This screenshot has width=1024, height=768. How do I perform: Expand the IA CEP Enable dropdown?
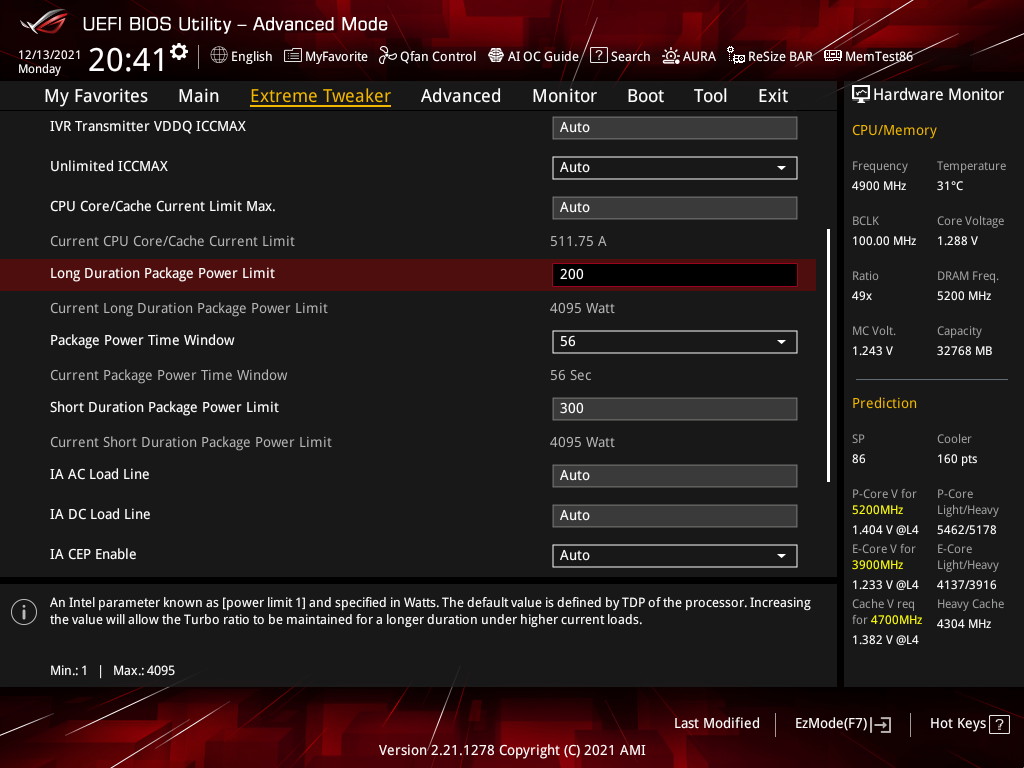click(x=675, y=556)
